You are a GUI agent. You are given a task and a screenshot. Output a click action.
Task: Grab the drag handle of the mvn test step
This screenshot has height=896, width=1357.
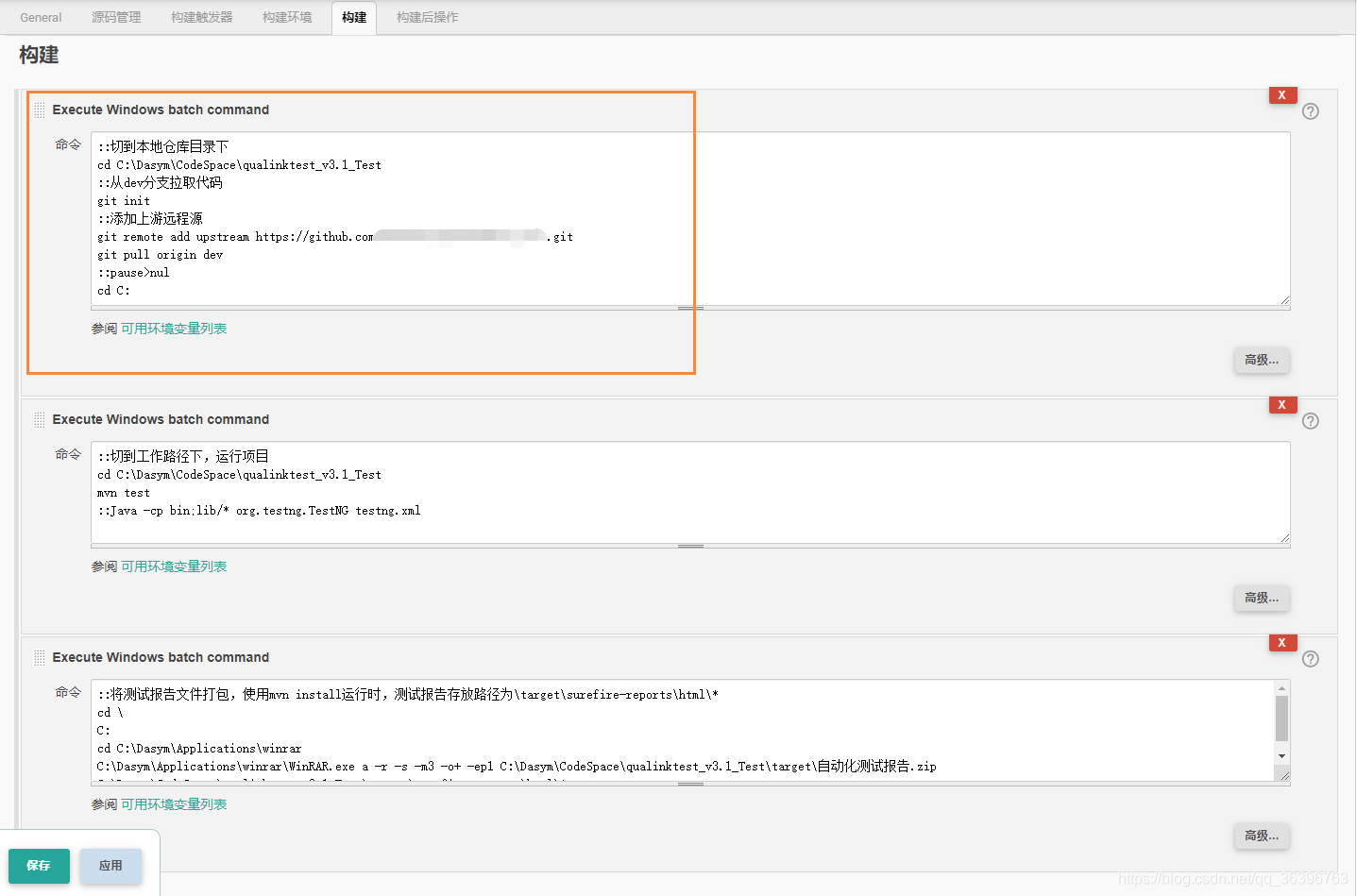coord(39,420)
